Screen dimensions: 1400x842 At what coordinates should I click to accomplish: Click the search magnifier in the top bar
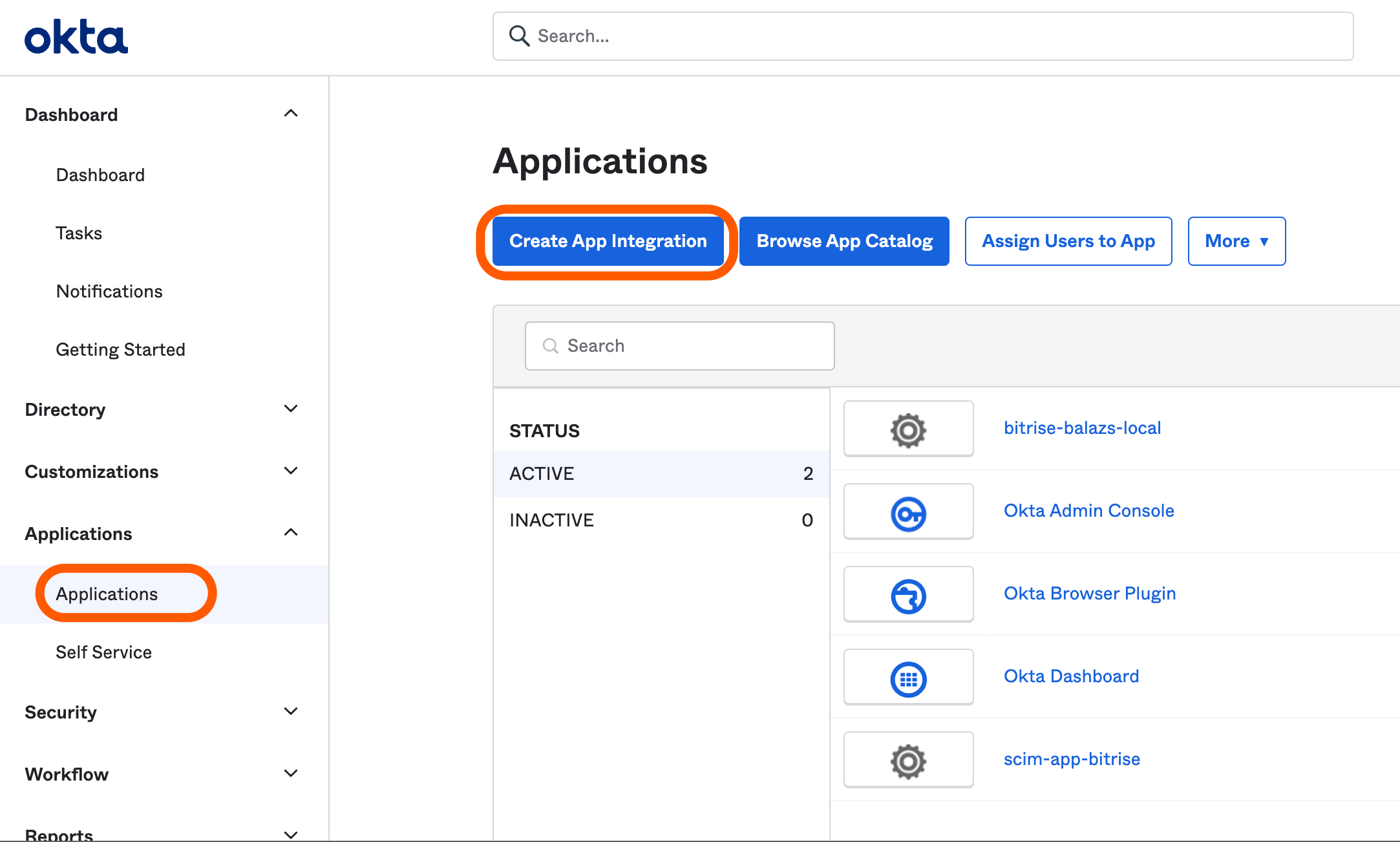tap(518, 36)
